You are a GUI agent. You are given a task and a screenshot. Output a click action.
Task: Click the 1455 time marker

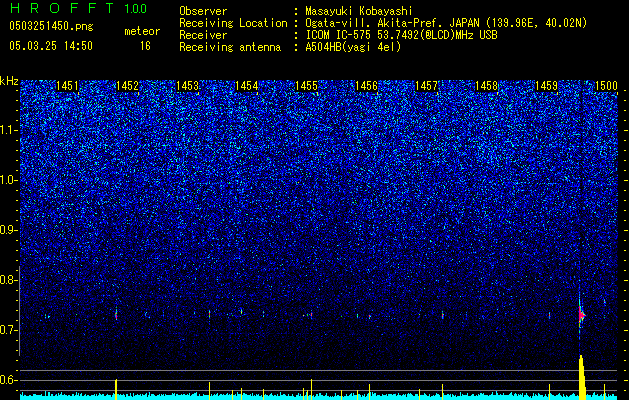(x=306, y=86)
